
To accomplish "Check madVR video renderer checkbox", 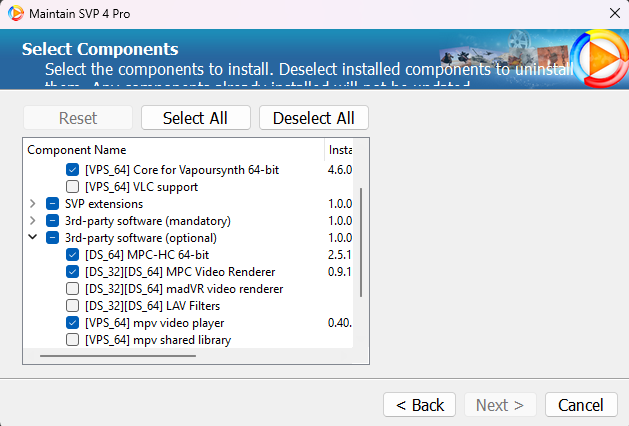I will [73, 289].
